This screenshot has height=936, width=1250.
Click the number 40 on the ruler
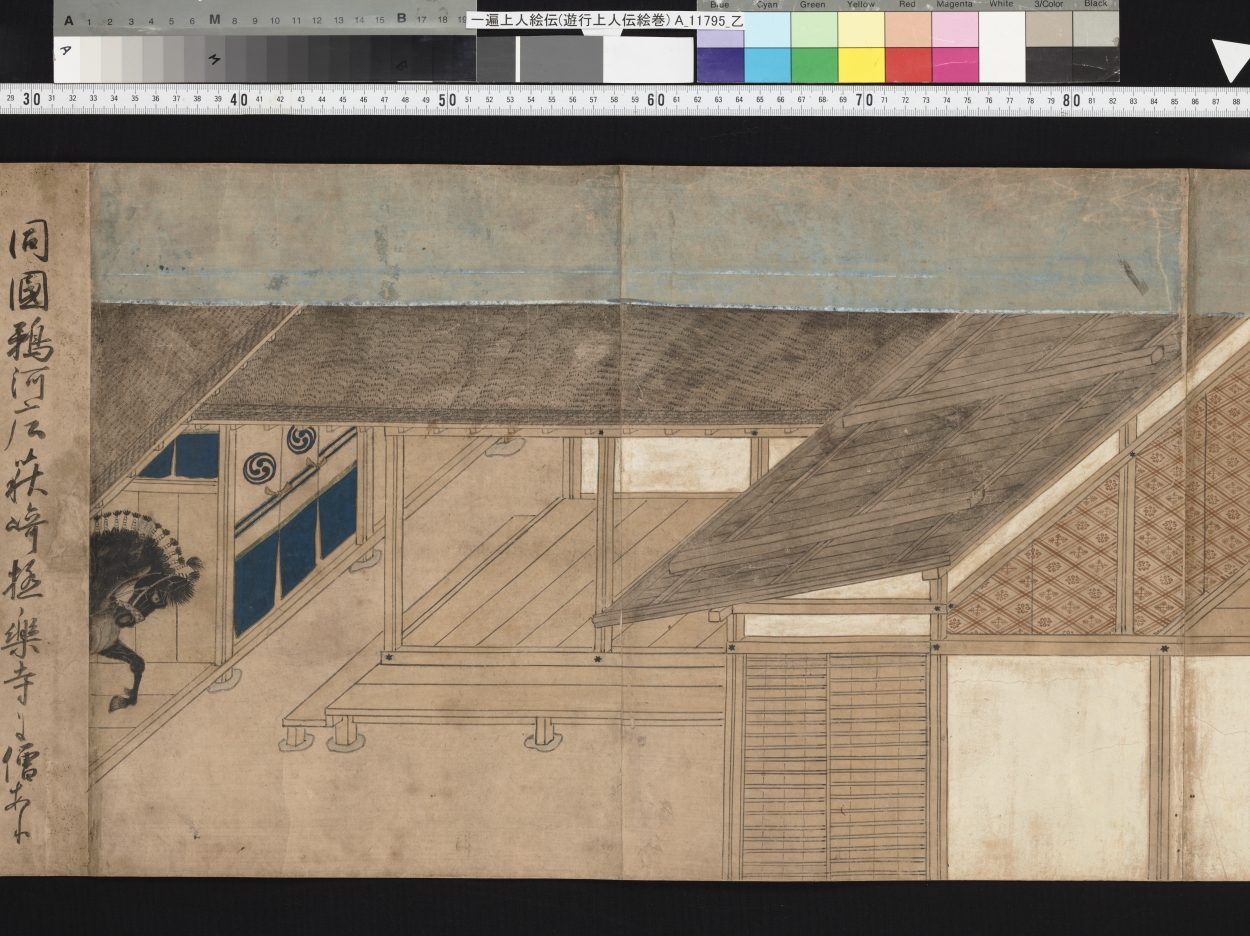[239, 99]
